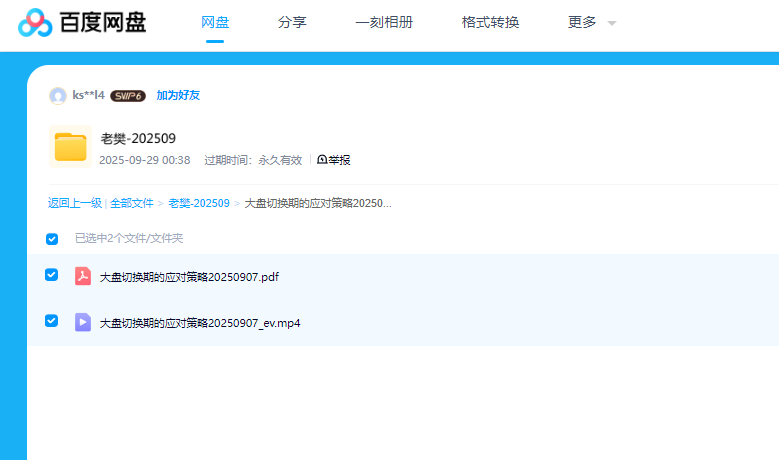Go to the 格式转换 tab
Viewport: 779px width, 460px height.
click(x=490, y=22)
